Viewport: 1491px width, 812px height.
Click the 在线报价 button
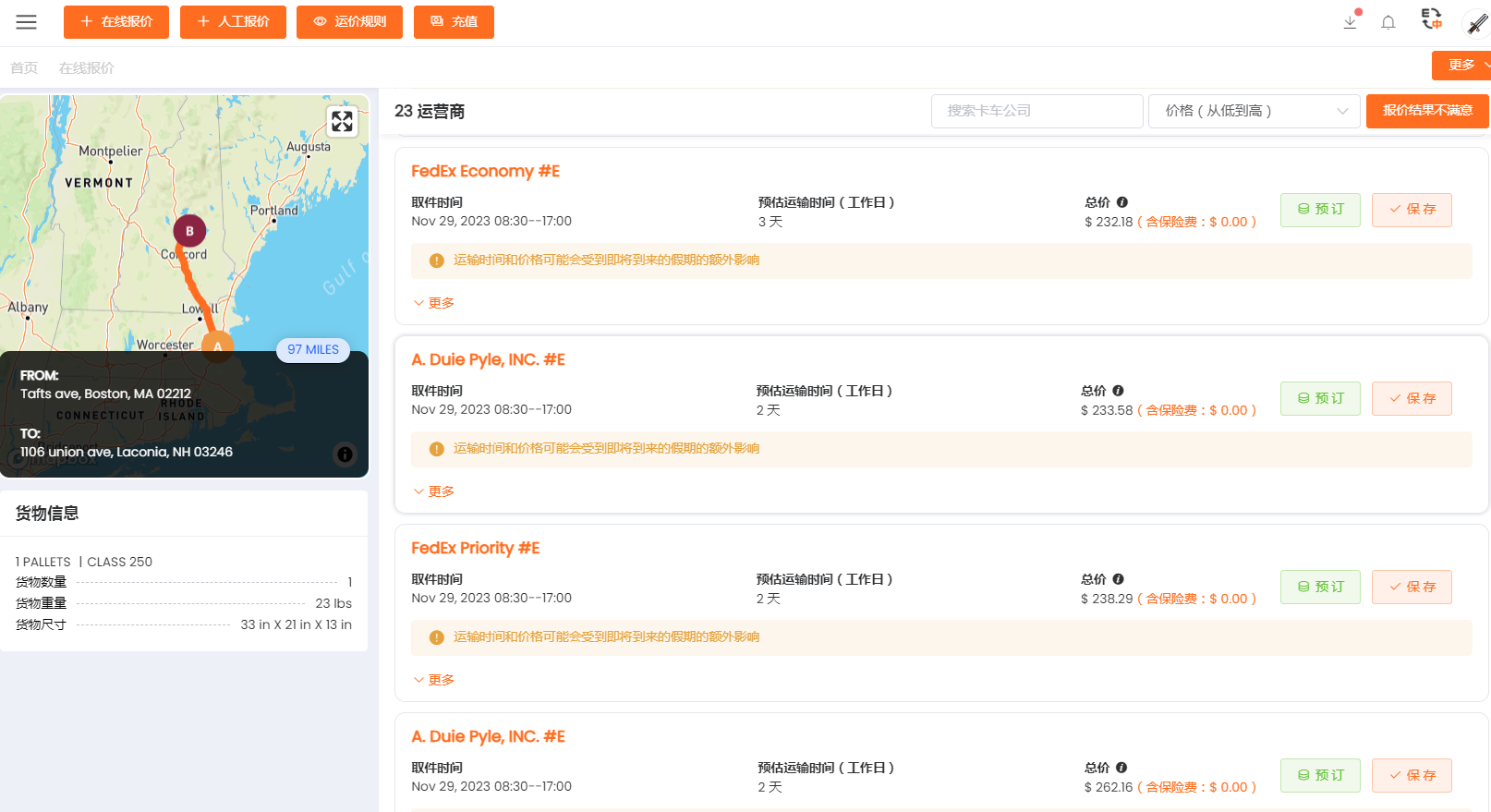pyautogui.click(x=116, y=22)
